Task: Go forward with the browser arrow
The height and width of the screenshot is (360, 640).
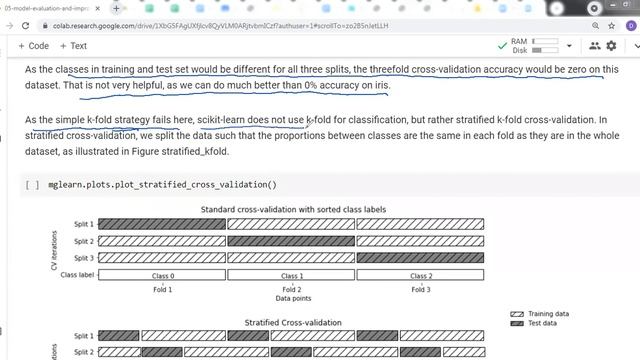Action: tap(9, 26)
